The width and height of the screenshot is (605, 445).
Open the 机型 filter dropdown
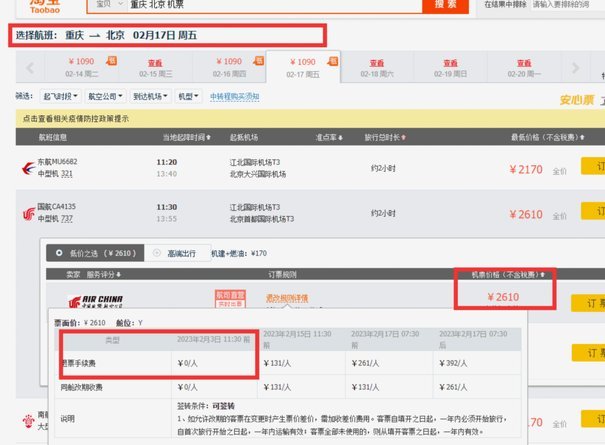point(188,96)
